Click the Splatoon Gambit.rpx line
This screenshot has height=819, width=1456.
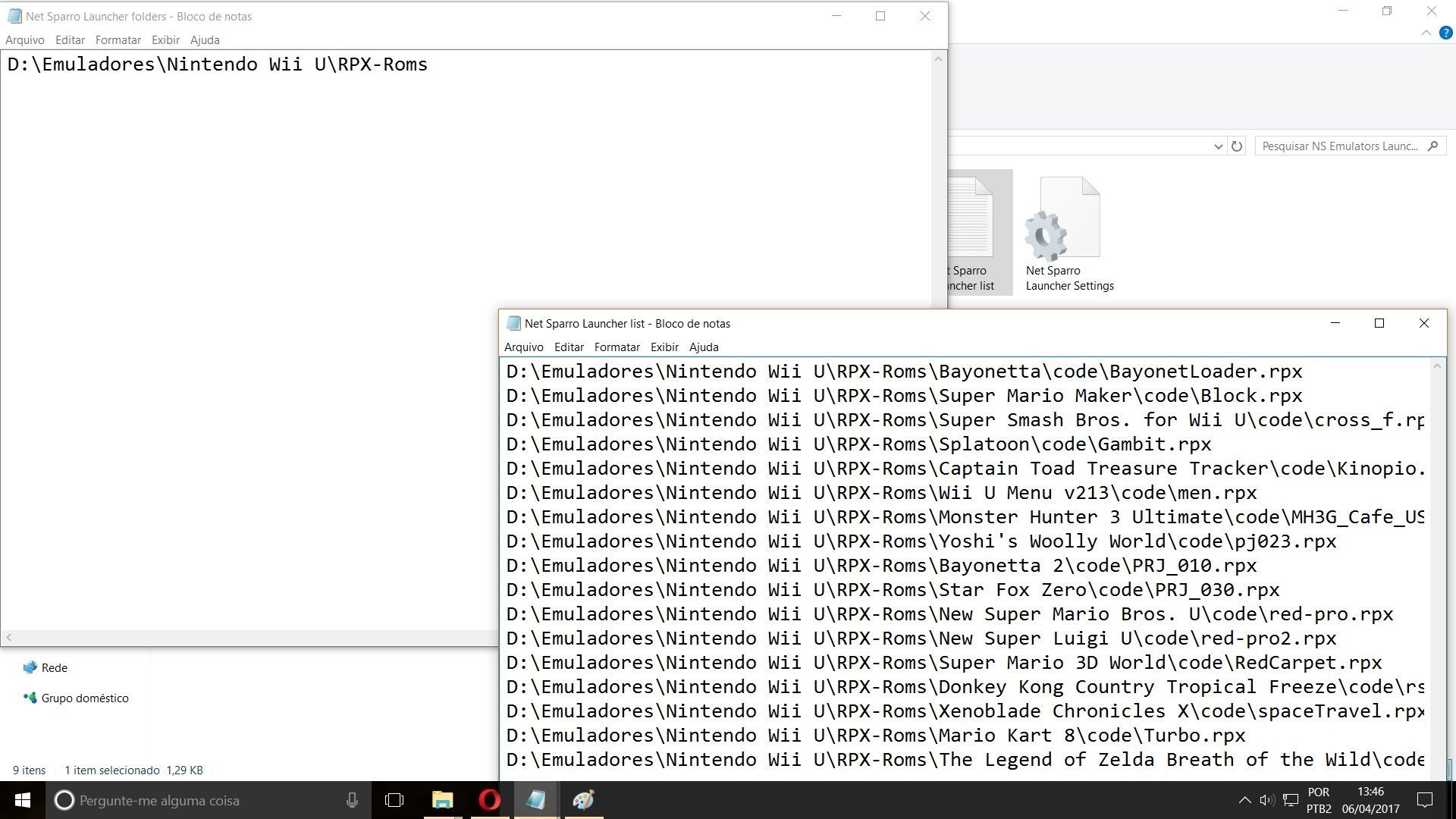tap(858, 444)
